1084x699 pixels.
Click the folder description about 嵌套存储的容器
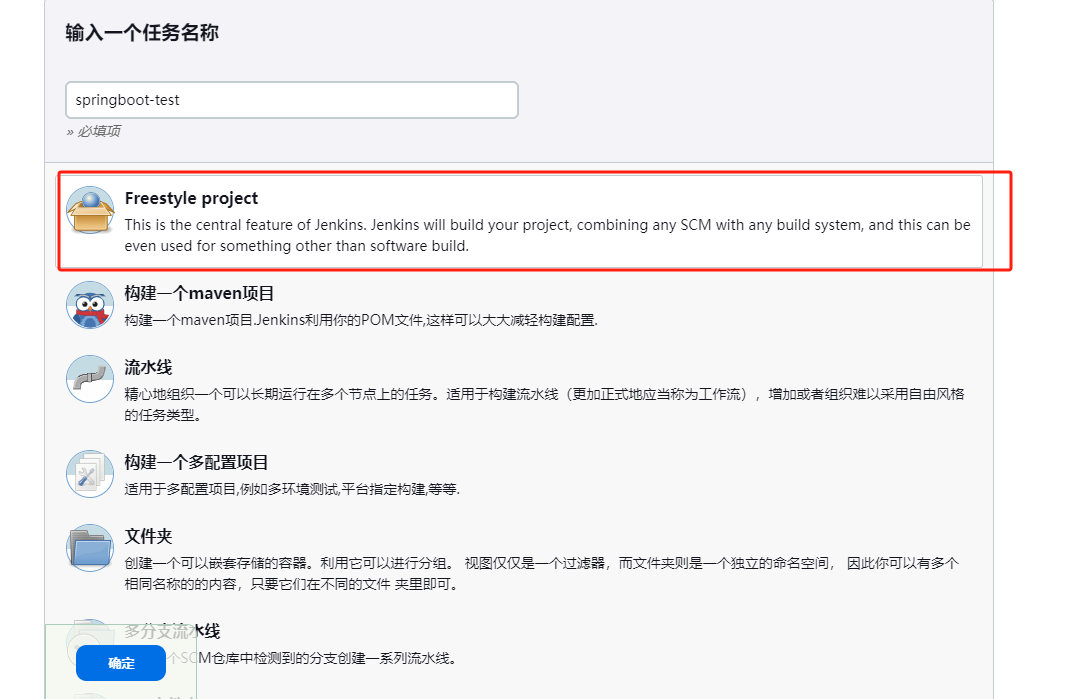point(541,574)
